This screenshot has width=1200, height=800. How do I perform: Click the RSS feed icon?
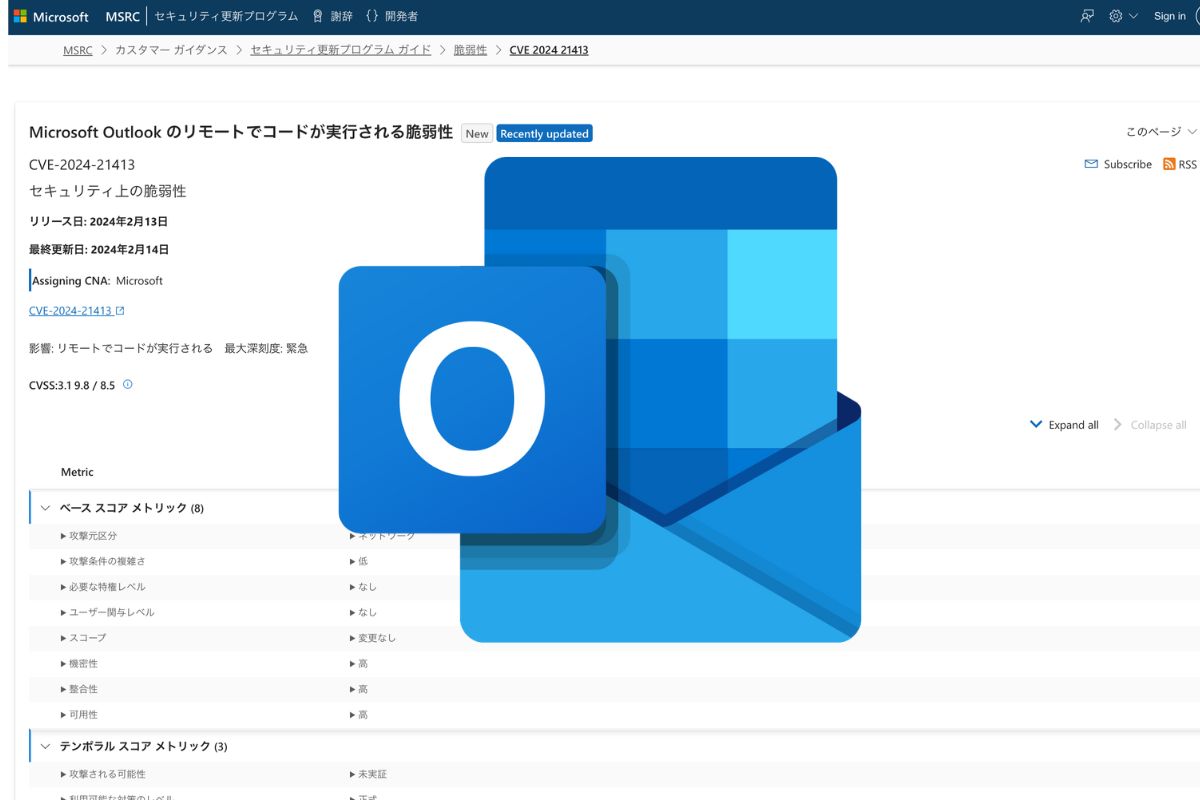pyautogui.click(x=1169, y=164)
